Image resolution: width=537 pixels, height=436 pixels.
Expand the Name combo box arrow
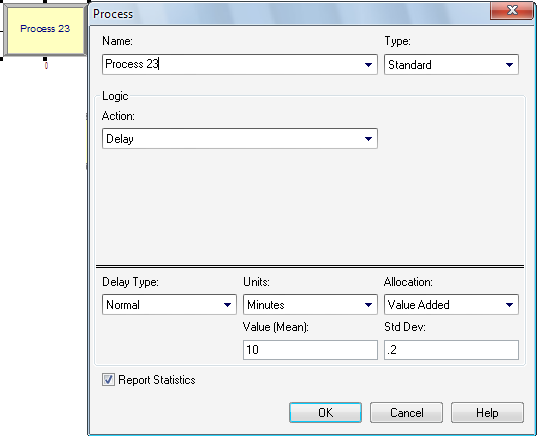tap(368, 64)
